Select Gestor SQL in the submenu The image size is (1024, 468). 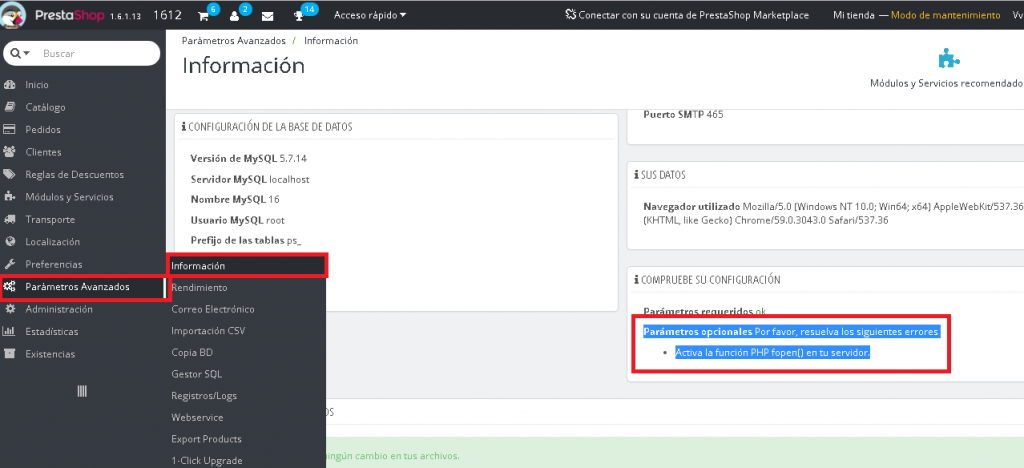click(x=196, y=374)
